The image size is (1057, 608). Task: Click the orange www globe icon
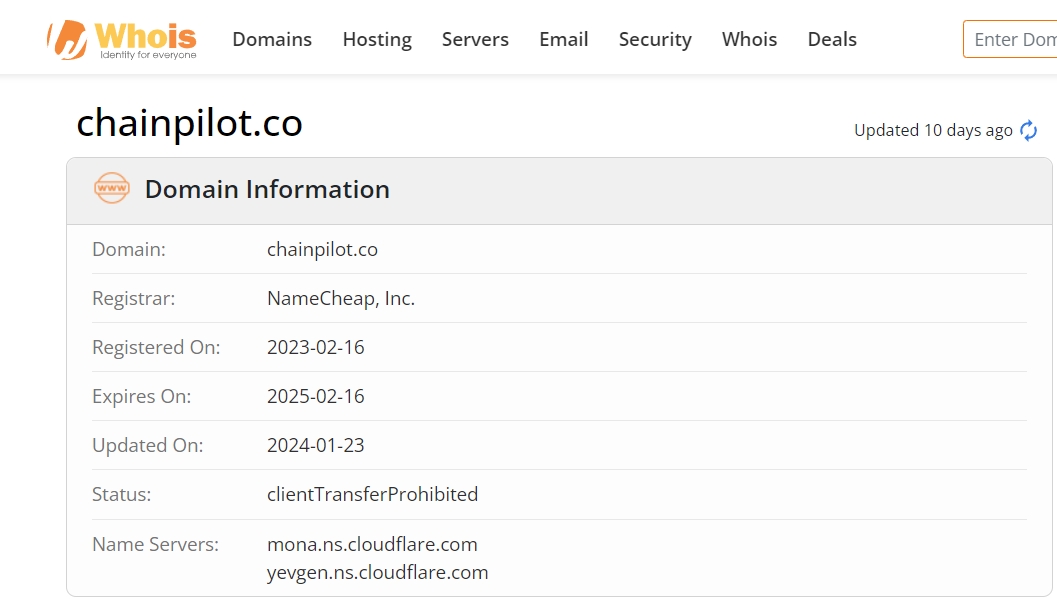(111, 188)
